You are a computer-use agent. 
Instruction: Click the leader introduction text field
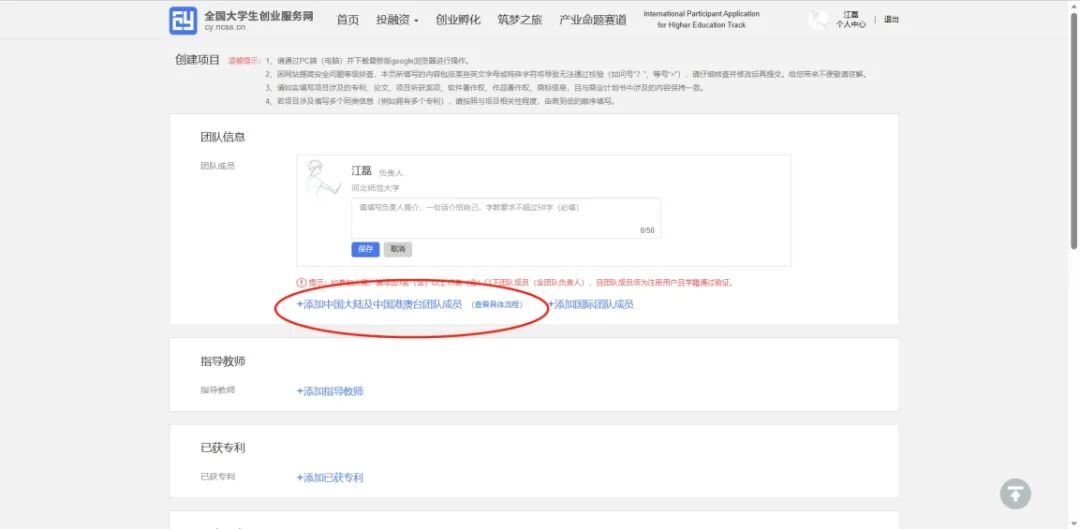[506, 218]
